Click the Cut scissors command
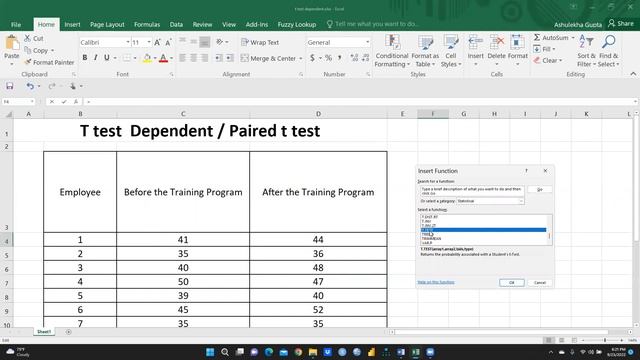Screen dimensions: 640x360 coord(33,38)
